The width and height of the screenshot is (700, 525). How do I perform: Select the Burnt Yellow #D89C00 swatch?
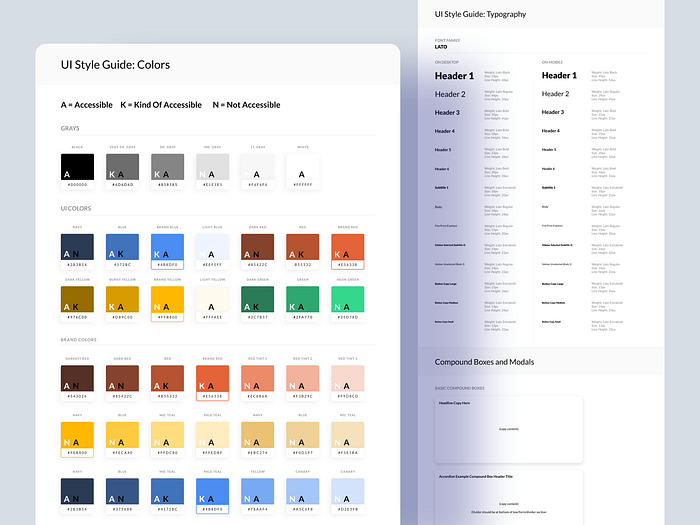click(x=122, y=304)
